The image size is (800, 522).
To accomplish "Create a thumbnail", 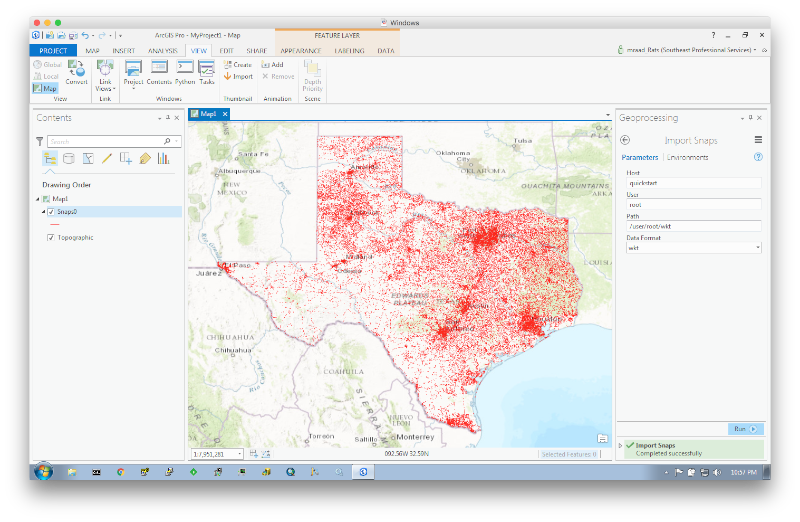I will 238,65.
